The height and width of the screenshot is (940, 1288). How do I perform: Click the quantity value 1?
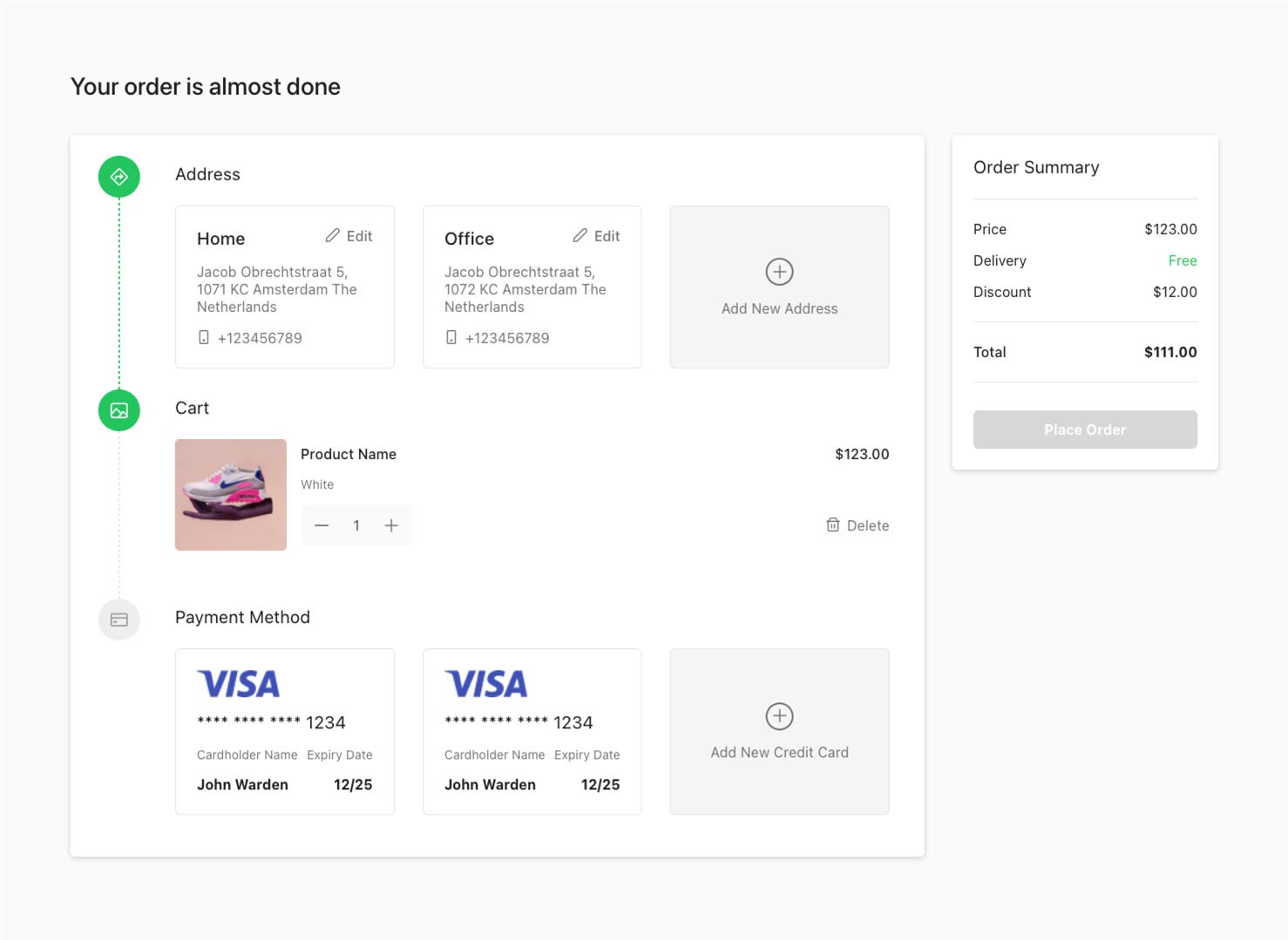pyautogui.click(x=356, y=525)
